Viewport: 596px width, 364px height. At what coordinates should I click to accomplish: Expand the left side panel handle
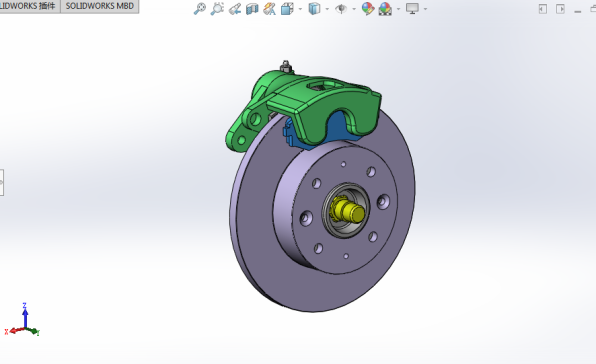click(x=2, y=182)
